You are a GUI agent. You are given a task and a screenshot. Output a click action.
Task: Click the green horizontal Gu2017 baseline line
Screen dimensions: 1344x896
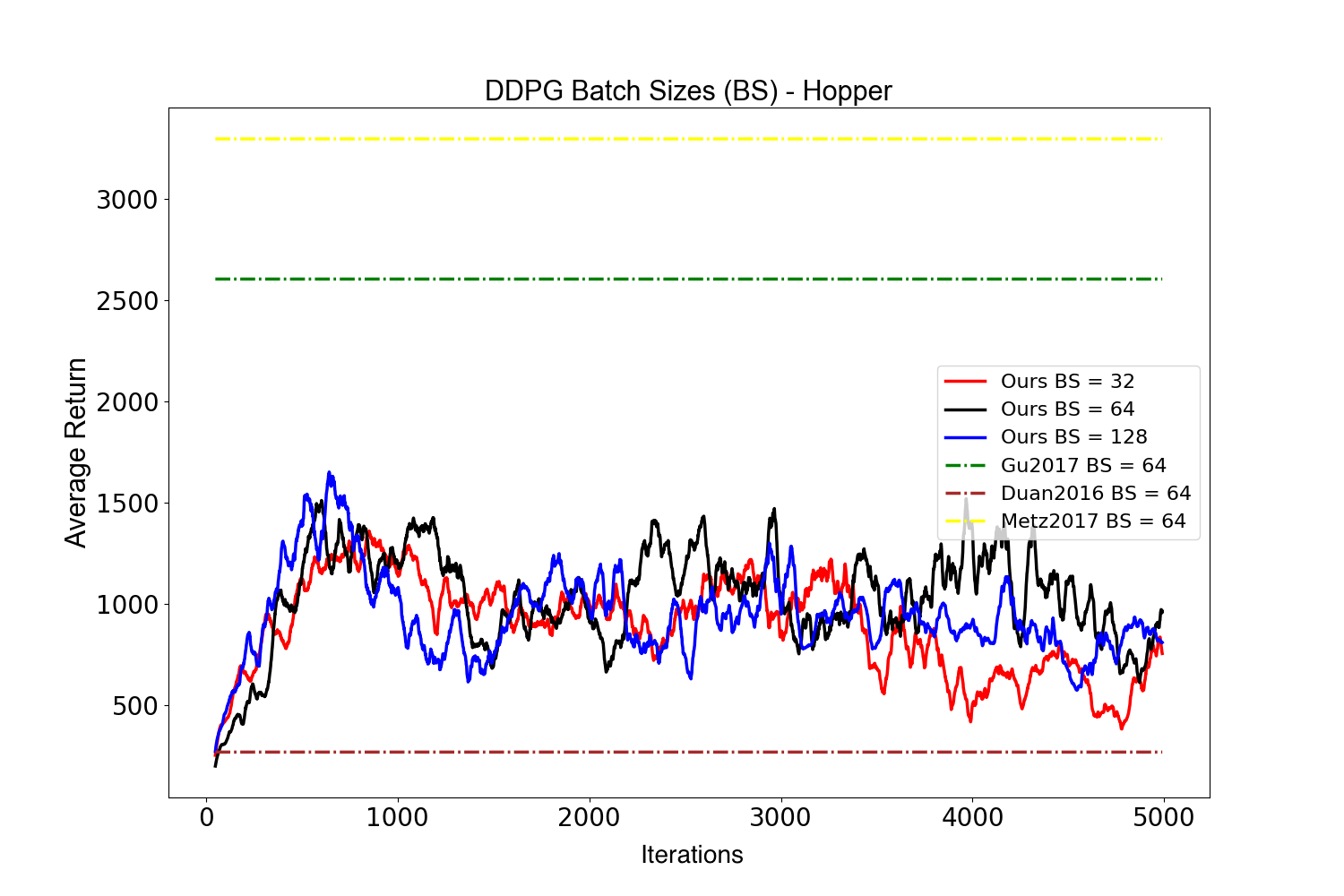688,279
